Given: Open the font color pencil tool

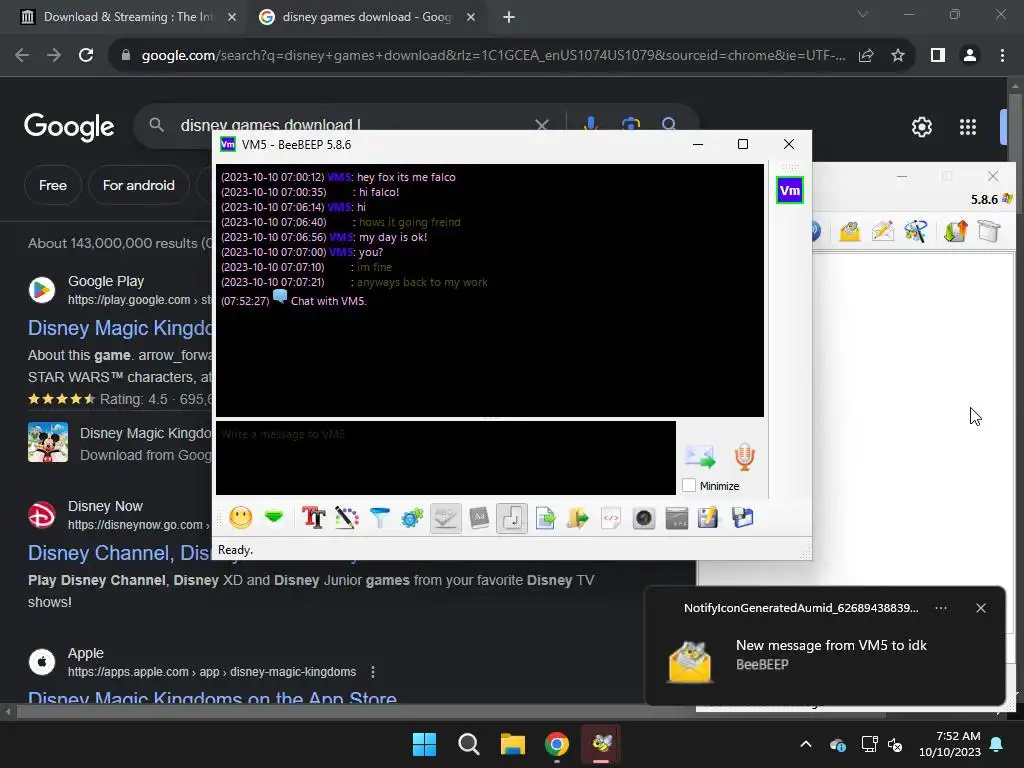Looking at the screenshot, I should click(x=347, y=519).
